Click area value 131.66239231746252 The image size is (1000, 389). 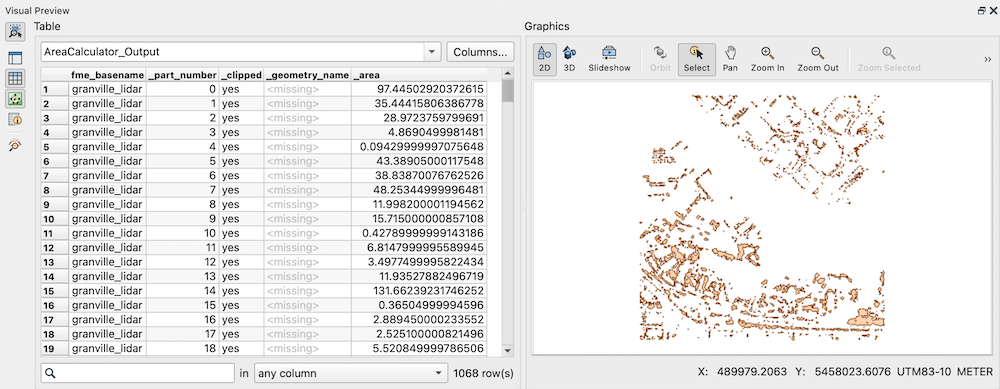430,291
